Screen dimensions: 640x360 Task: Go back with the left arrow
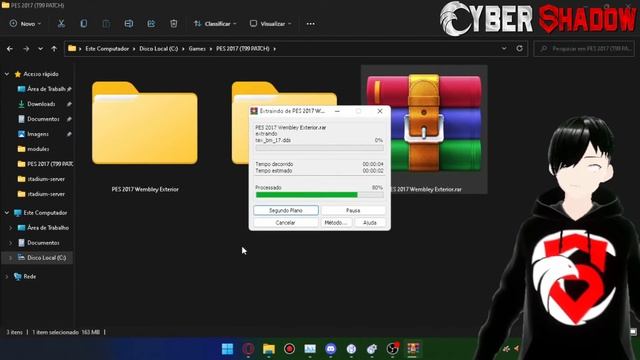click(10, 49)
